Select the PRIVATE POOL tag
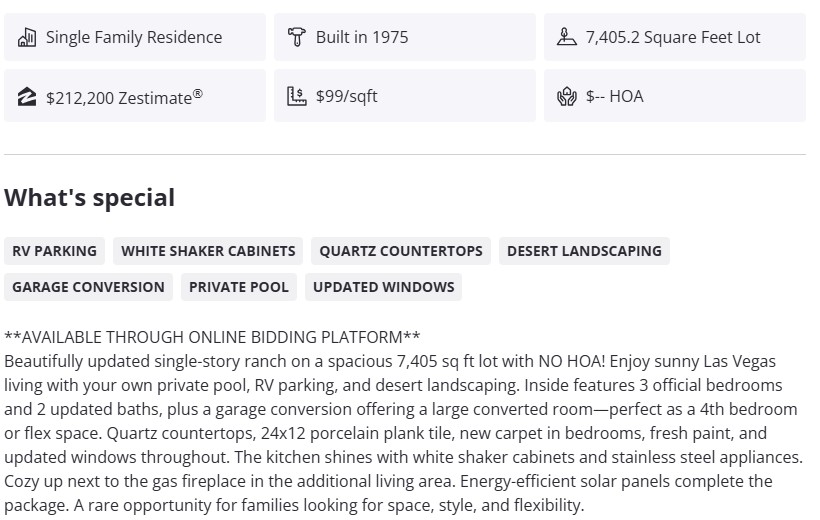Viewport: 820px width, 520px height. pyautogui.click(x=239, y=287)
